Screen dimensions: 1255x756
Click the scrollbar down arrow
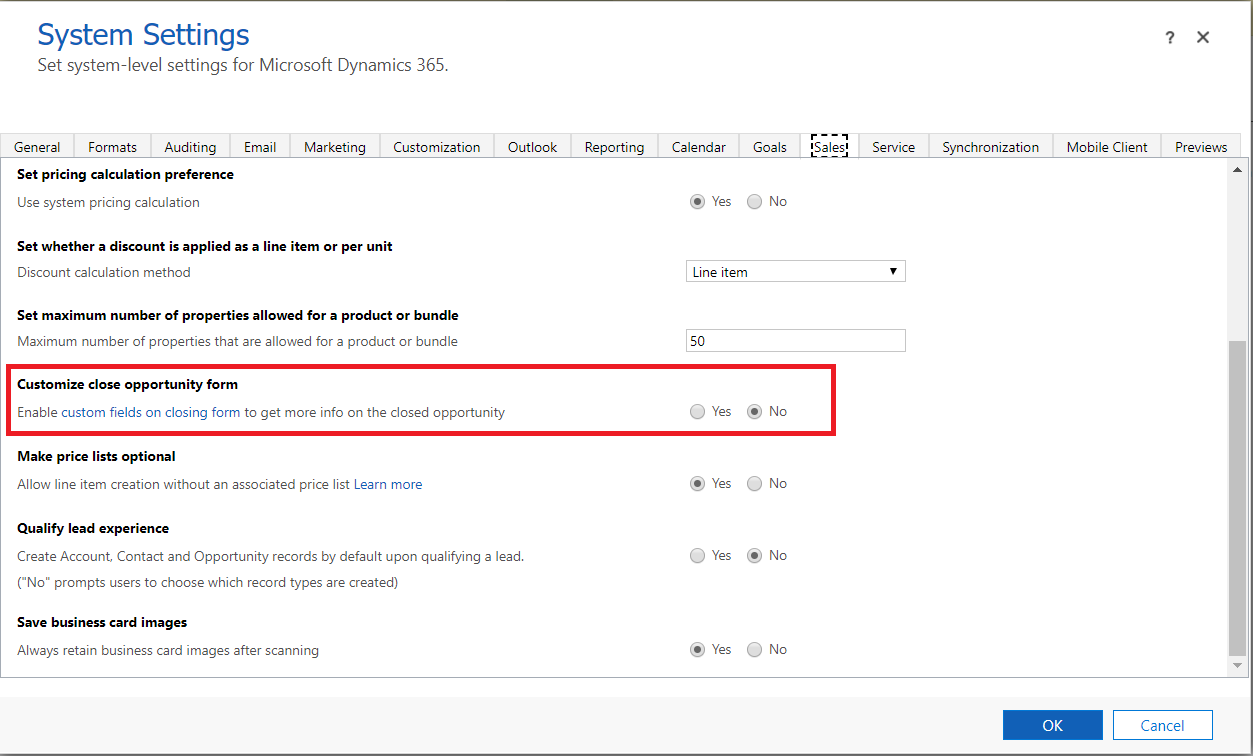click(1238, 665)
